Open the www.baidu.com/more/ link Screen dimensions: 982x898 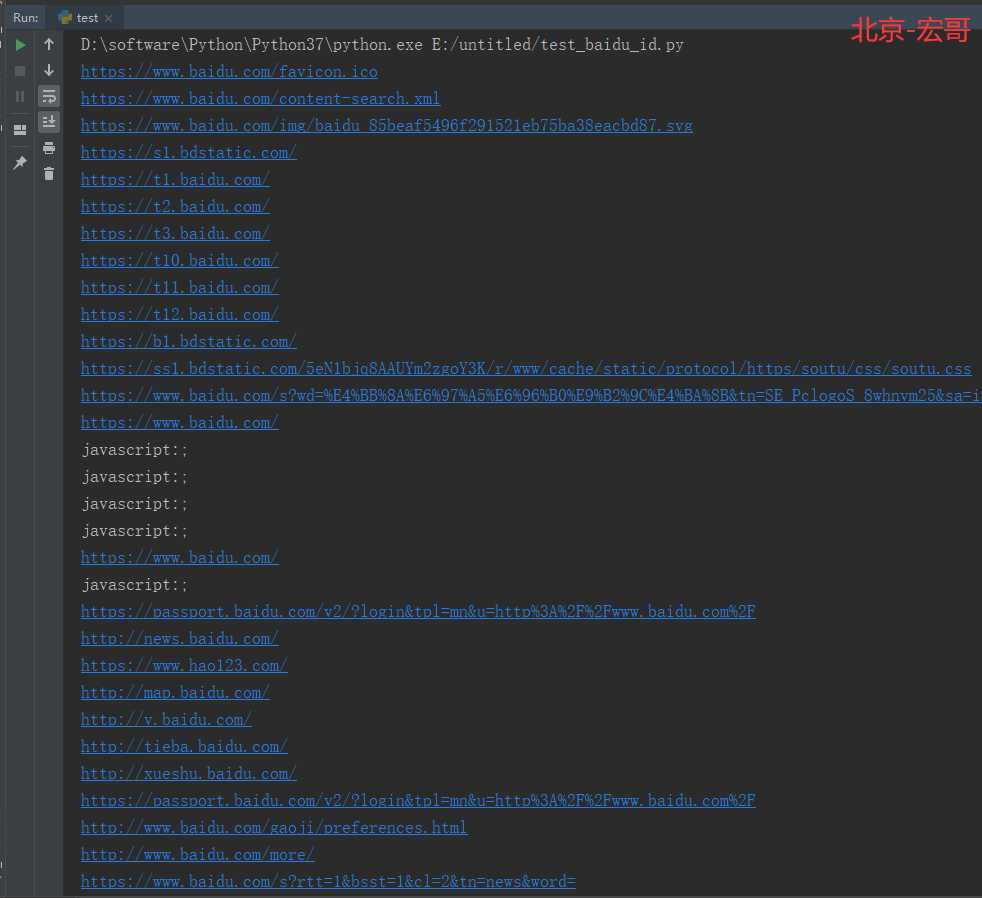coord(198,855)
